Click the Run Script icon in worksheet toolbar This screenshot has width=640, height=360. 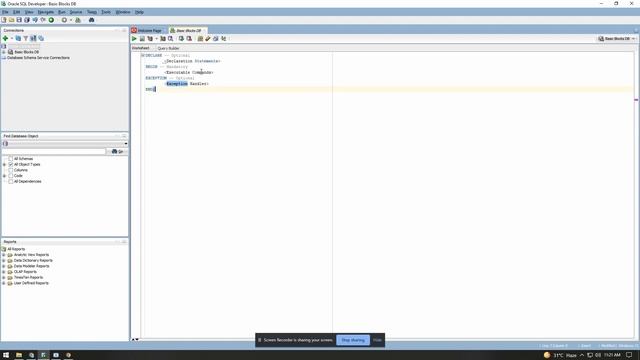pos(142,39)
